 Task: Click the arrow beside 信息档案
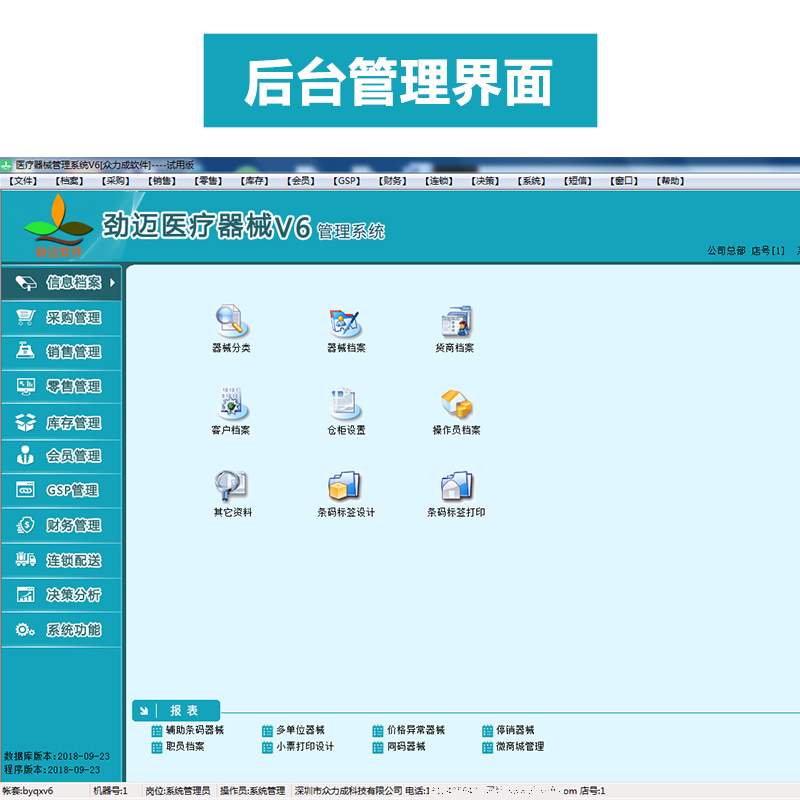[112, 282]
